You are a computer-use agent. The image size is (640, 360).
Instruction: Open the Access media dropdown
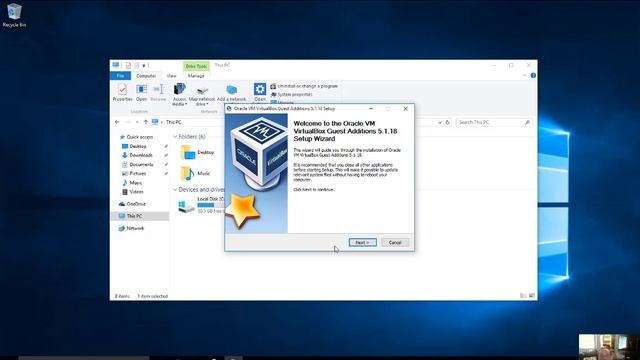click(x=180, y=95)
